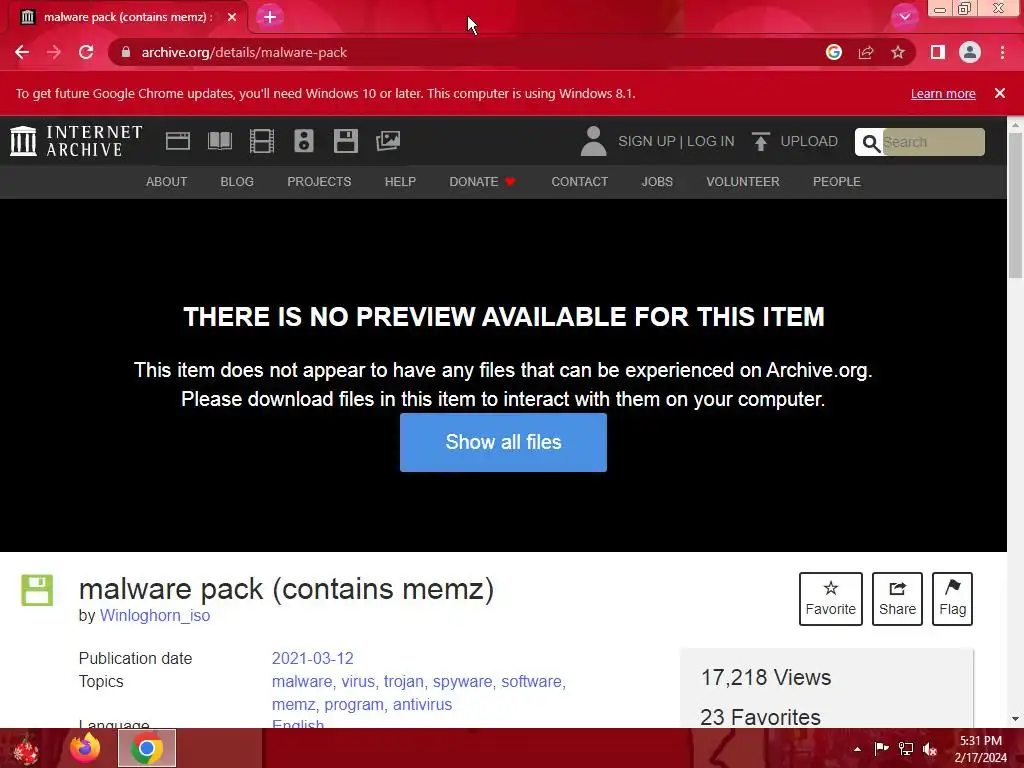Click publication date 2021-03-12
Screen dimensions: 1024x768
point(312,658)
